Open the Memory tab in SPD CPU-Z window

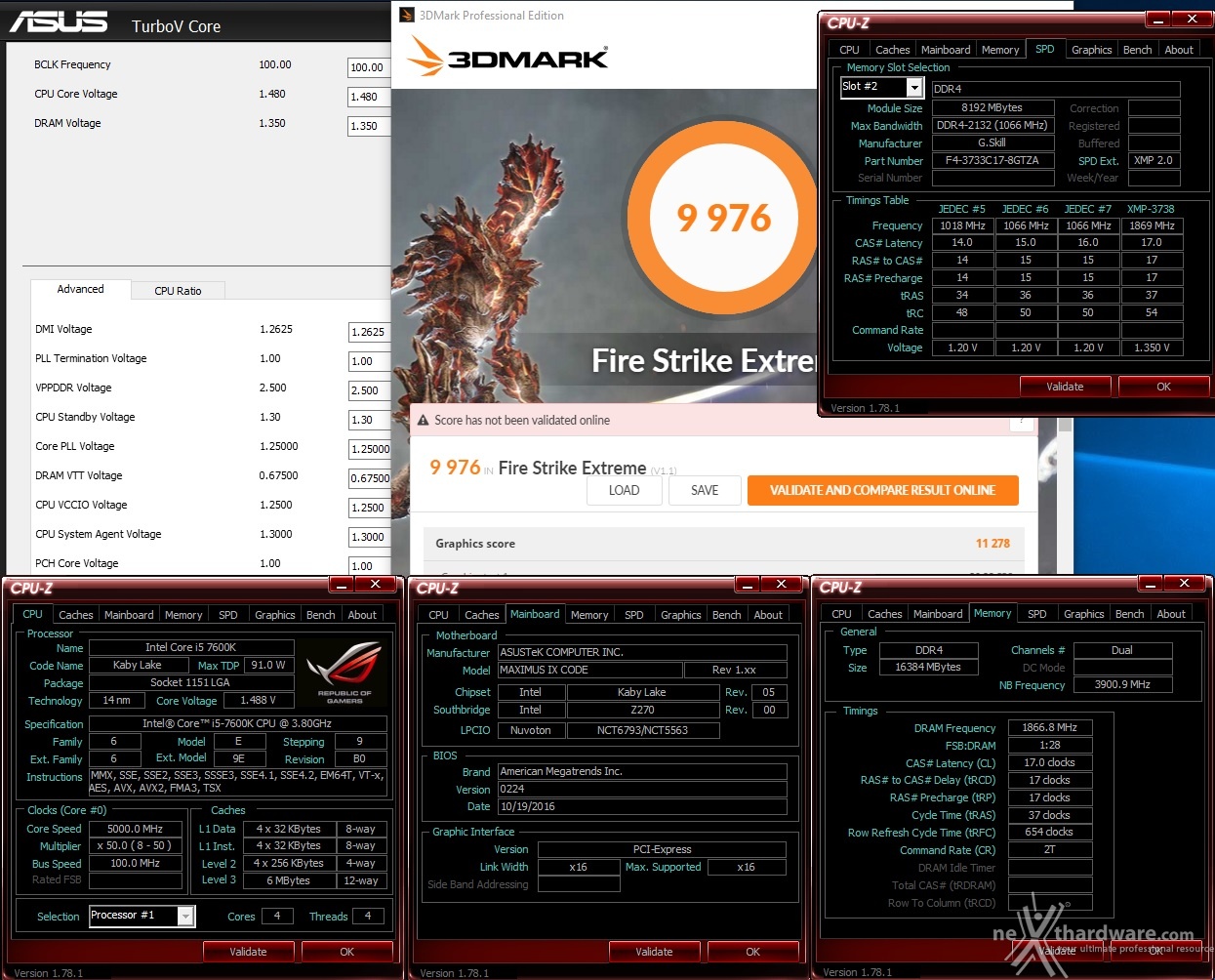coord(1000,50)
